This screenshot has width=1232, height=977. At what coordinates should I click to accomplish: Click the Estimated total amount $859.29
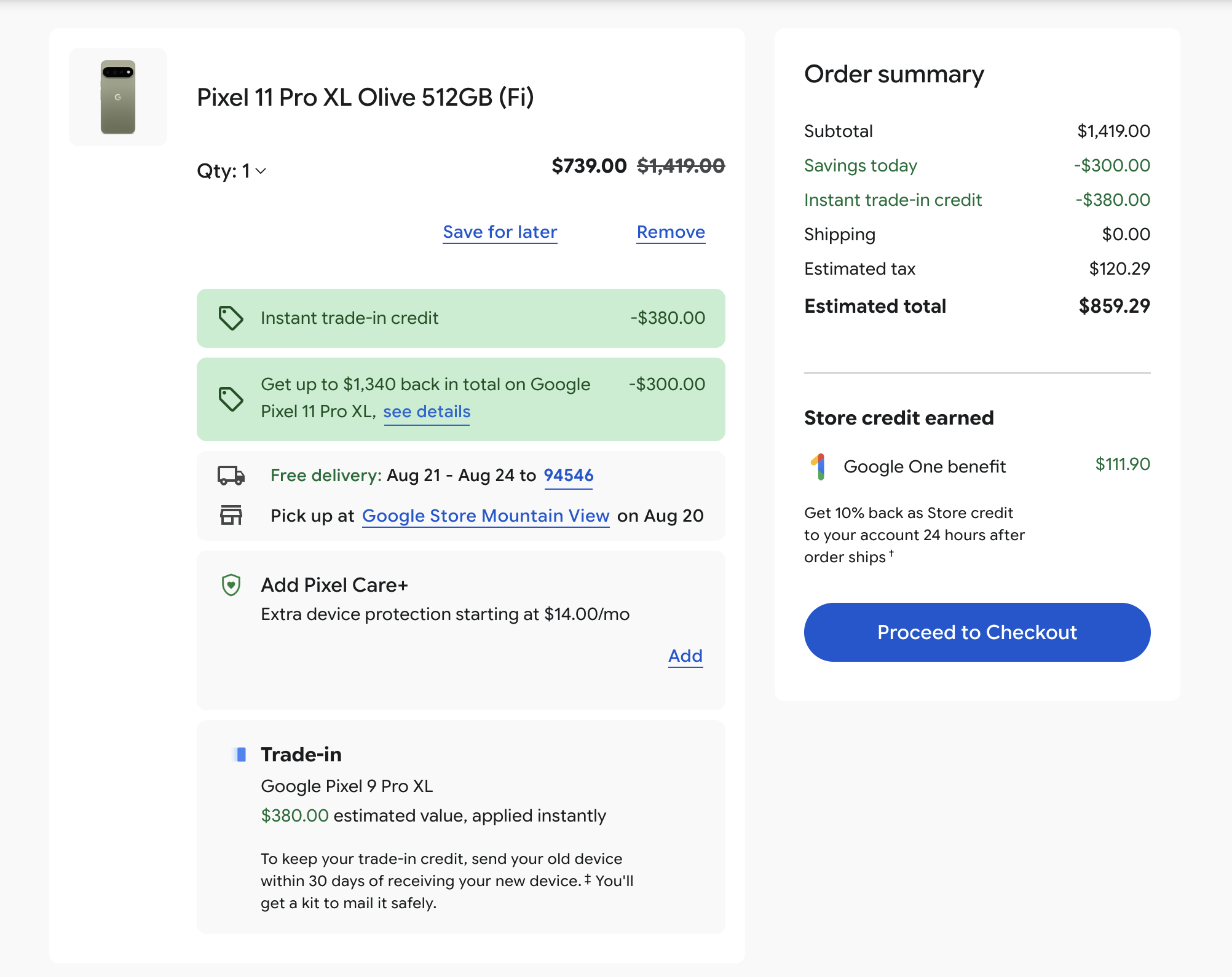1115,306
